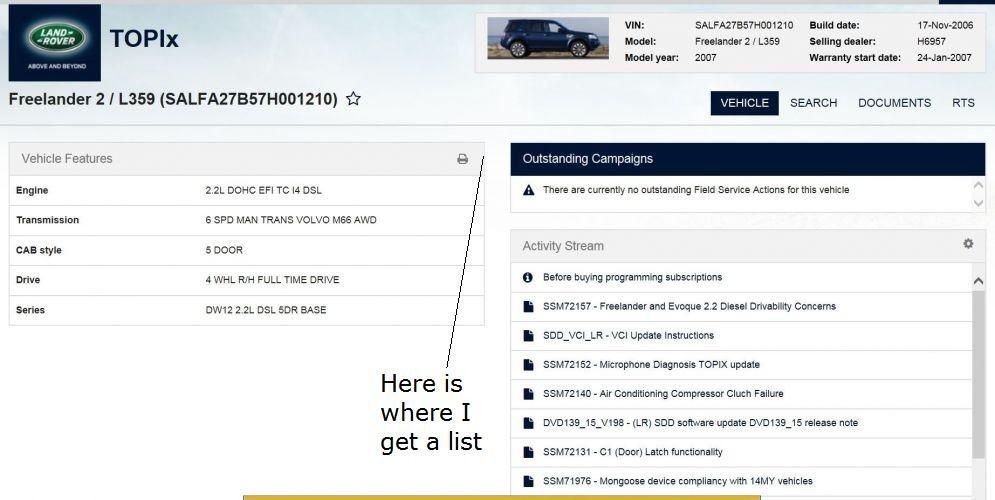Image resolution: width=995 pixels, height=500 pixels.
Task: Click the Engine value 2.2L DOHC EFI TC I4 DSL
Action: pos(263,190)
